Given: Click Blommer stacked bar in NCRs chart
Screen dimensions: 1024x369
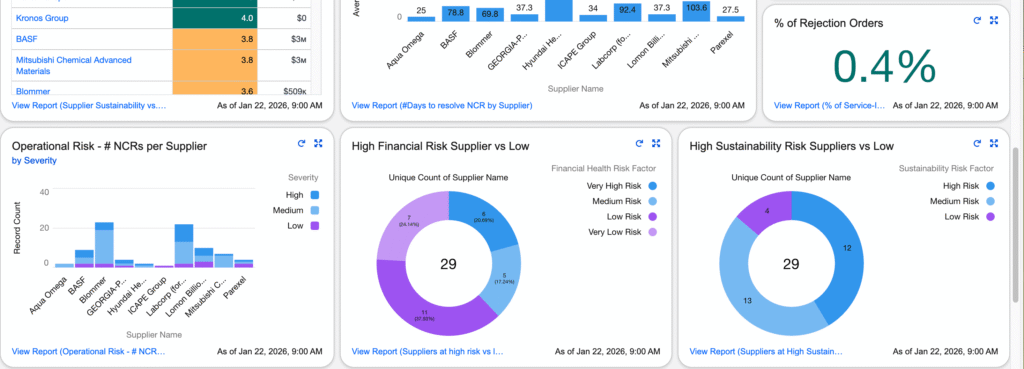Looking at the screenshot, I should tap(104, 244).
